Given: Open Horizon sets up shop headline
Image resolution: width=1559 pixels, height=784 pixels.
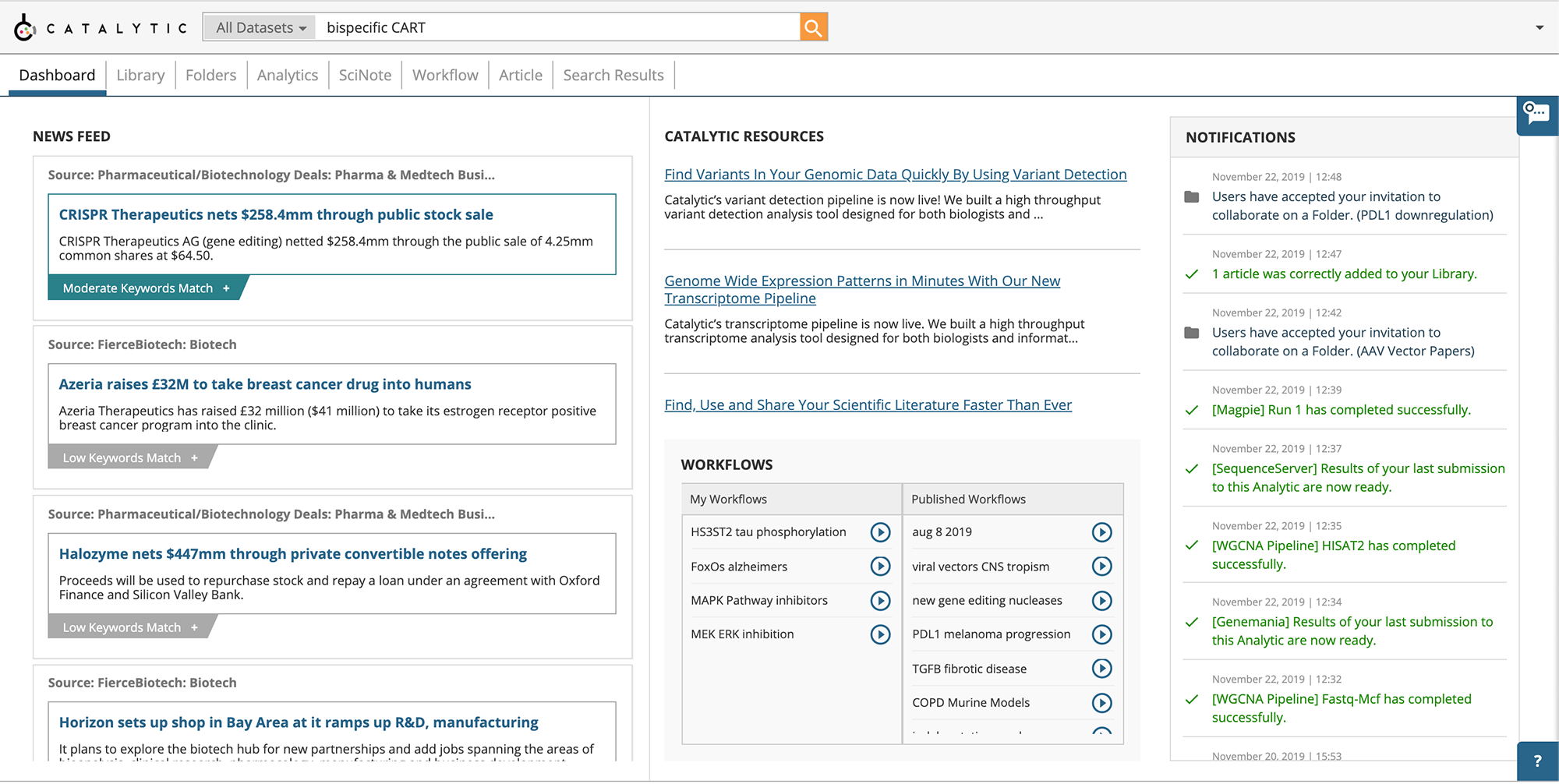Looking at the screenshot, I should coord(299,722).
